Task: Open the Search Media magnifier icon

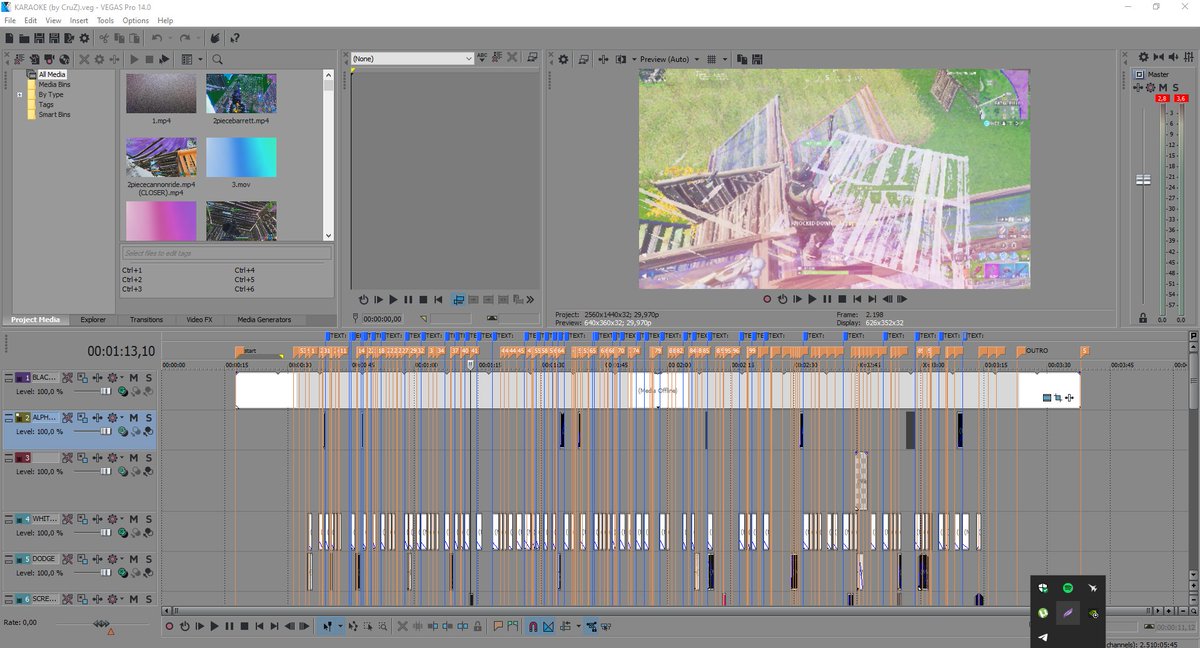Action: coord(217,59)
